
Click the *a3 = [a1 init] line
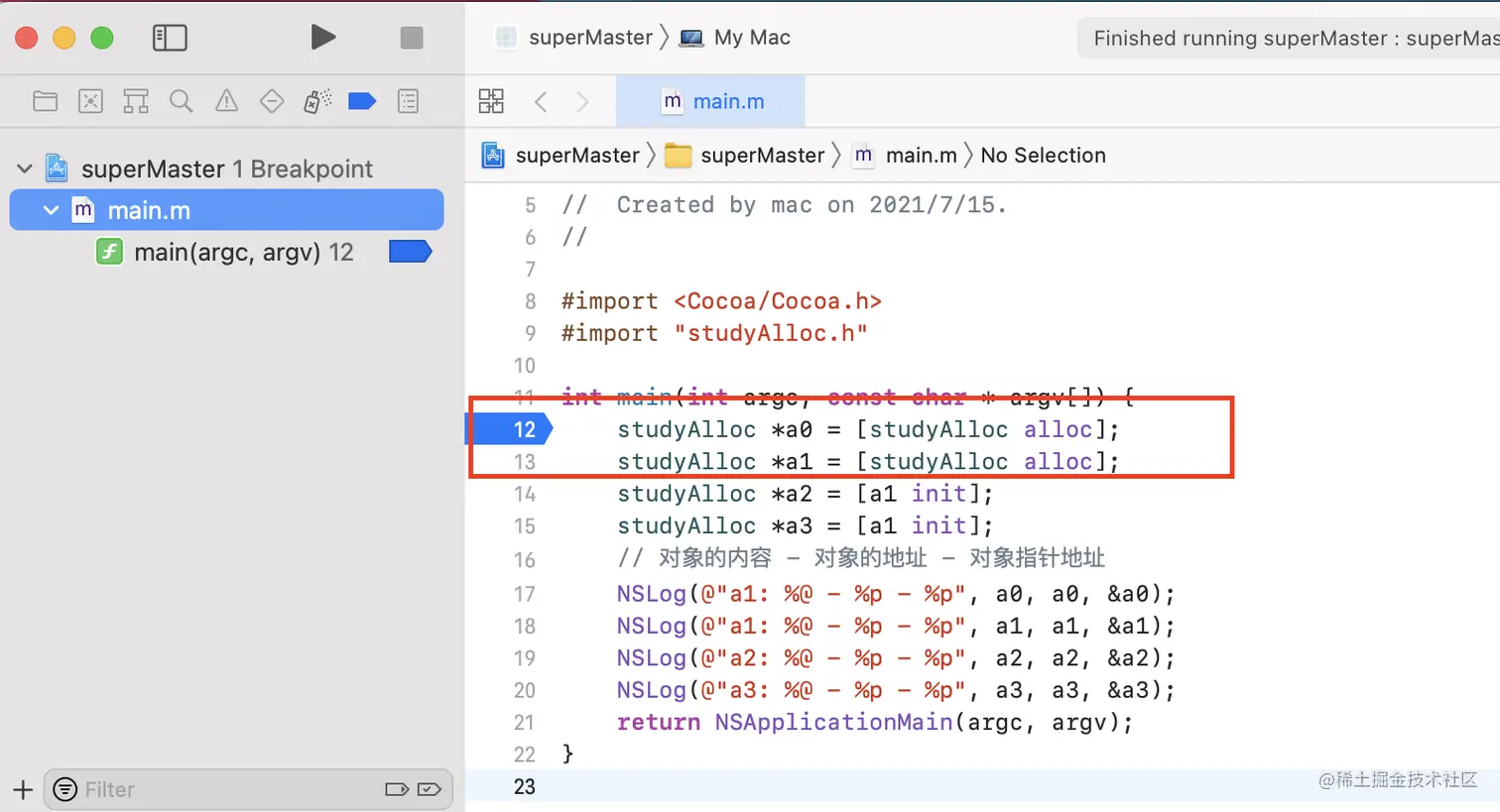805,525
